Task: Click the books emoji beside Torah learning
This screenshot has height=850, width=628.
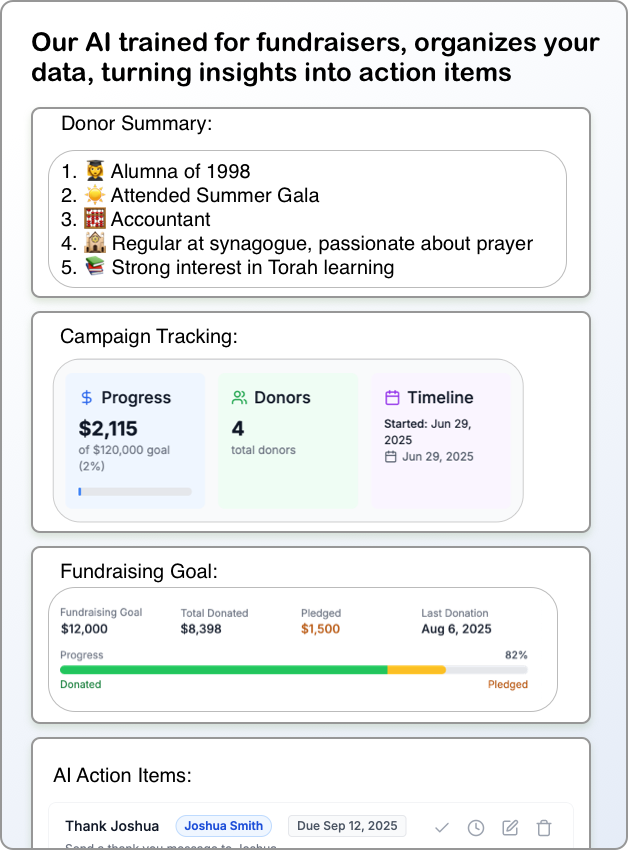Action: [x=95, y=267]
